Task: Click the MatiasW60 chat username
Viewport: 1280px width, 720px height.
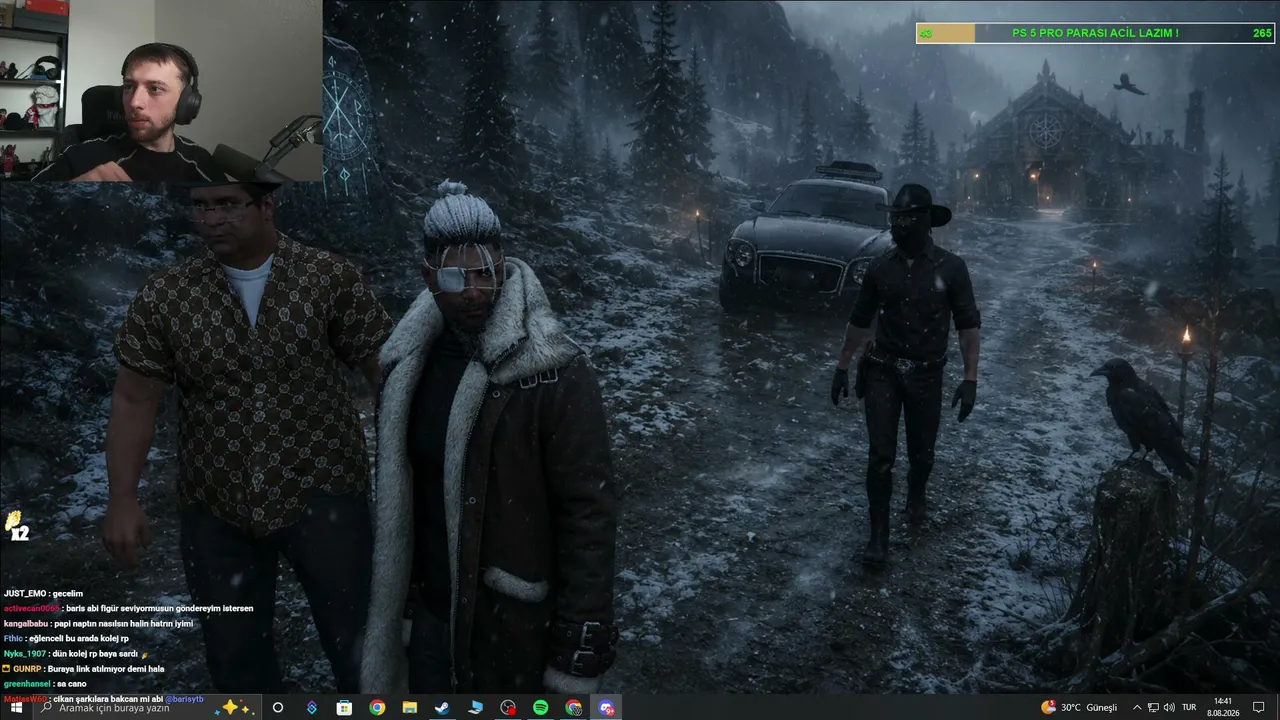Action: [25, 699]
